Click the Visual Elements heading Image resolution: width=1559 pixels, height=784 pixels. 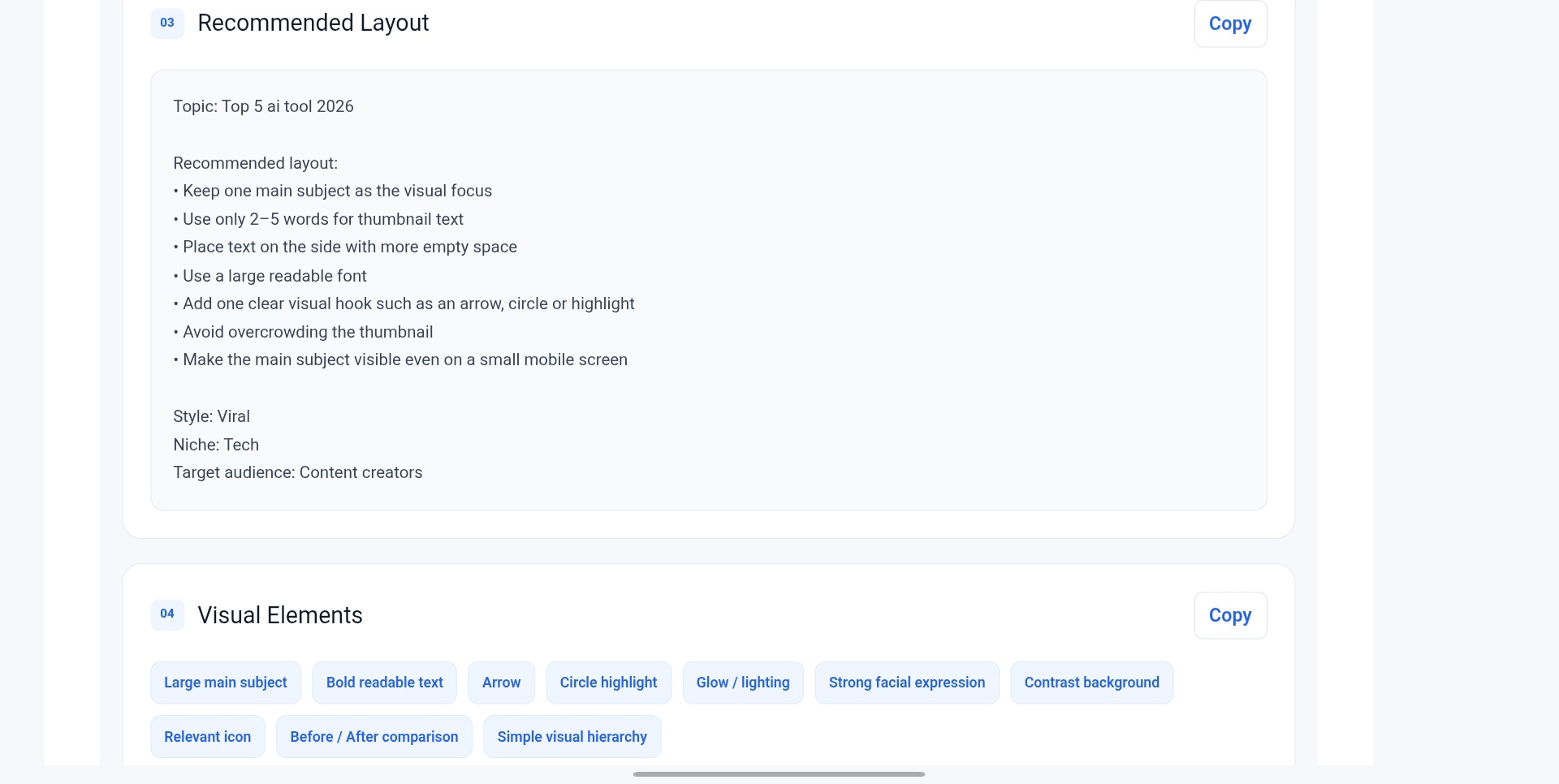280,615
